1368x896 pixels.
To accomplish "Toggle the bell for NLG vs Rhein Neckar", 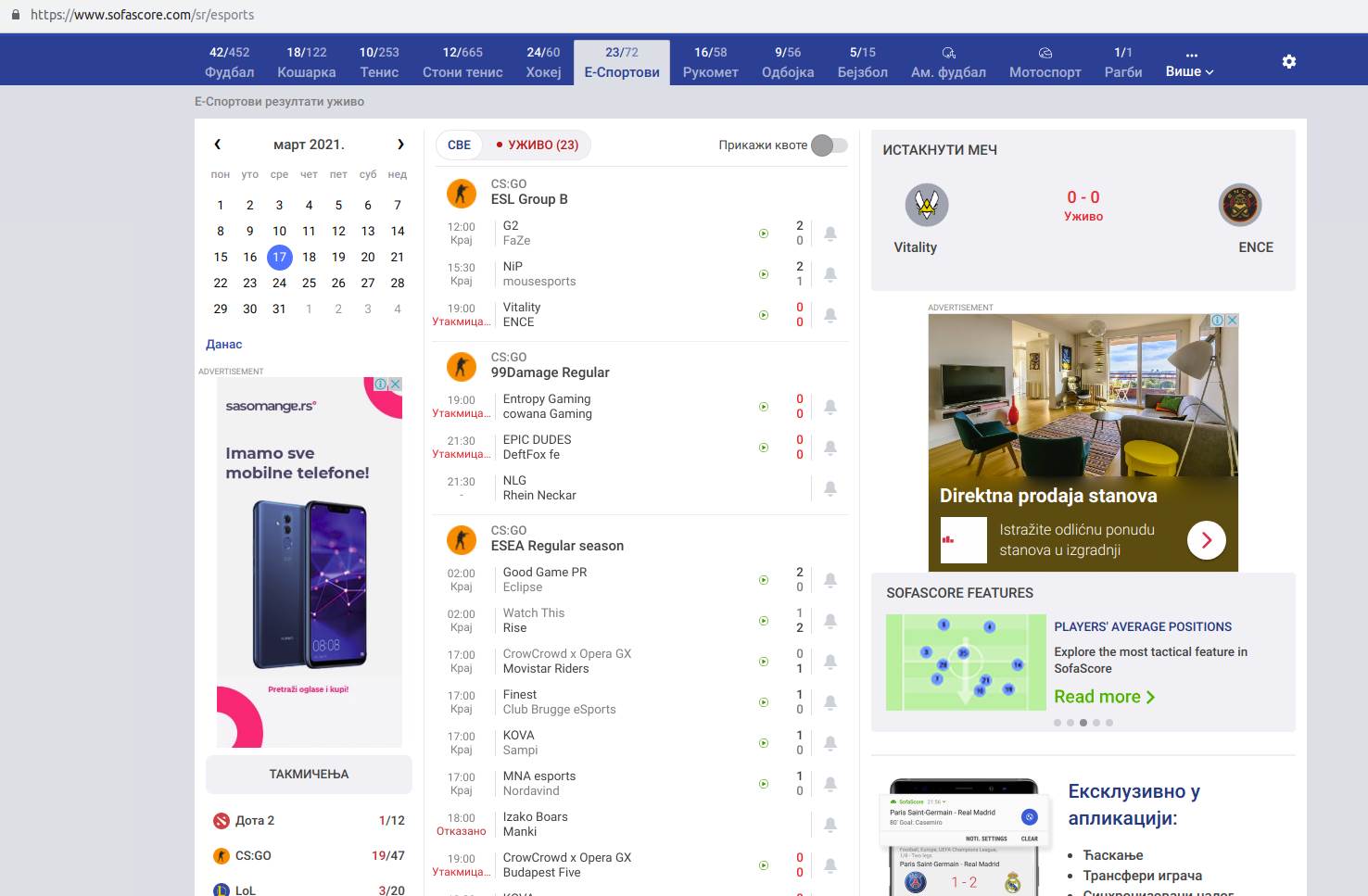I will [830, 488].
